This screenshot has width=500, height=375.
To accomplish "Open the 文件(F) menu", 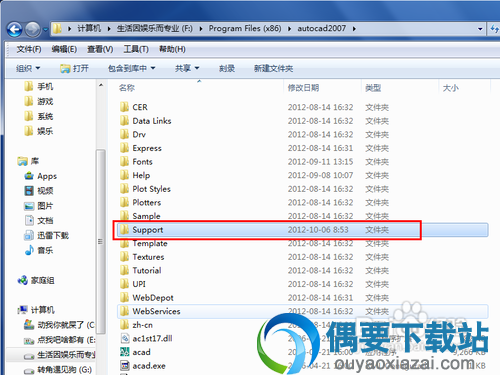I will pos(29,49).
